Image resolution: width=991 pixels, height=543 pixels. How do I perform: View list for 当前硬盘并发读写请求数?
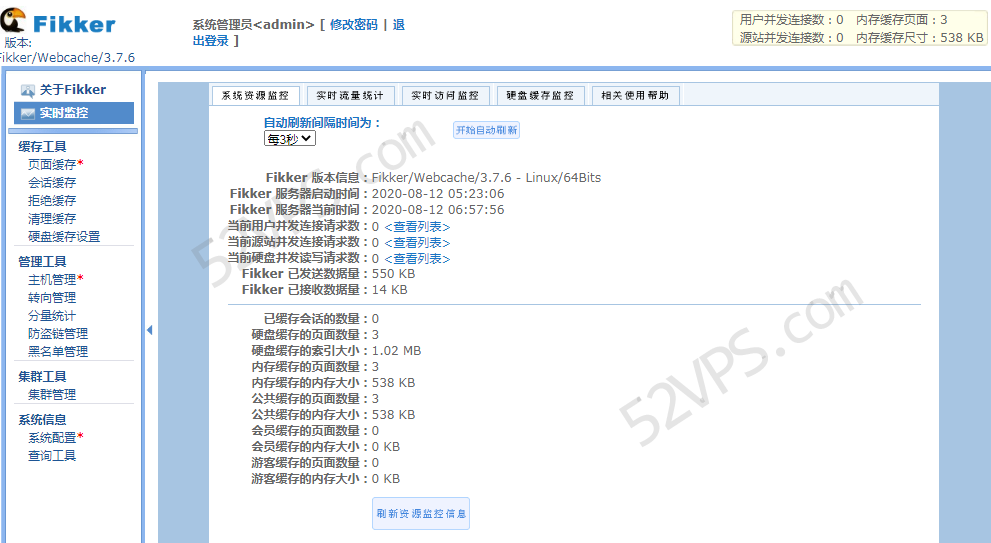[417, 259]
